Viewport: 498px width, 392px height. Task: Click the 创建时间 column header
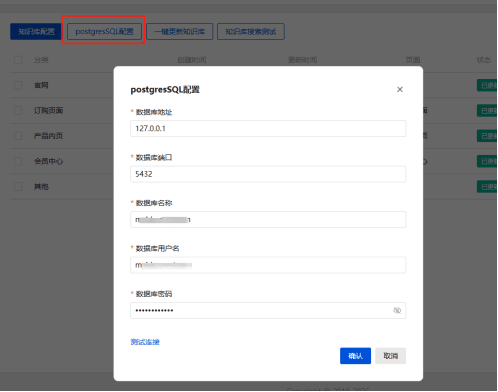click(x=192, y=60)
